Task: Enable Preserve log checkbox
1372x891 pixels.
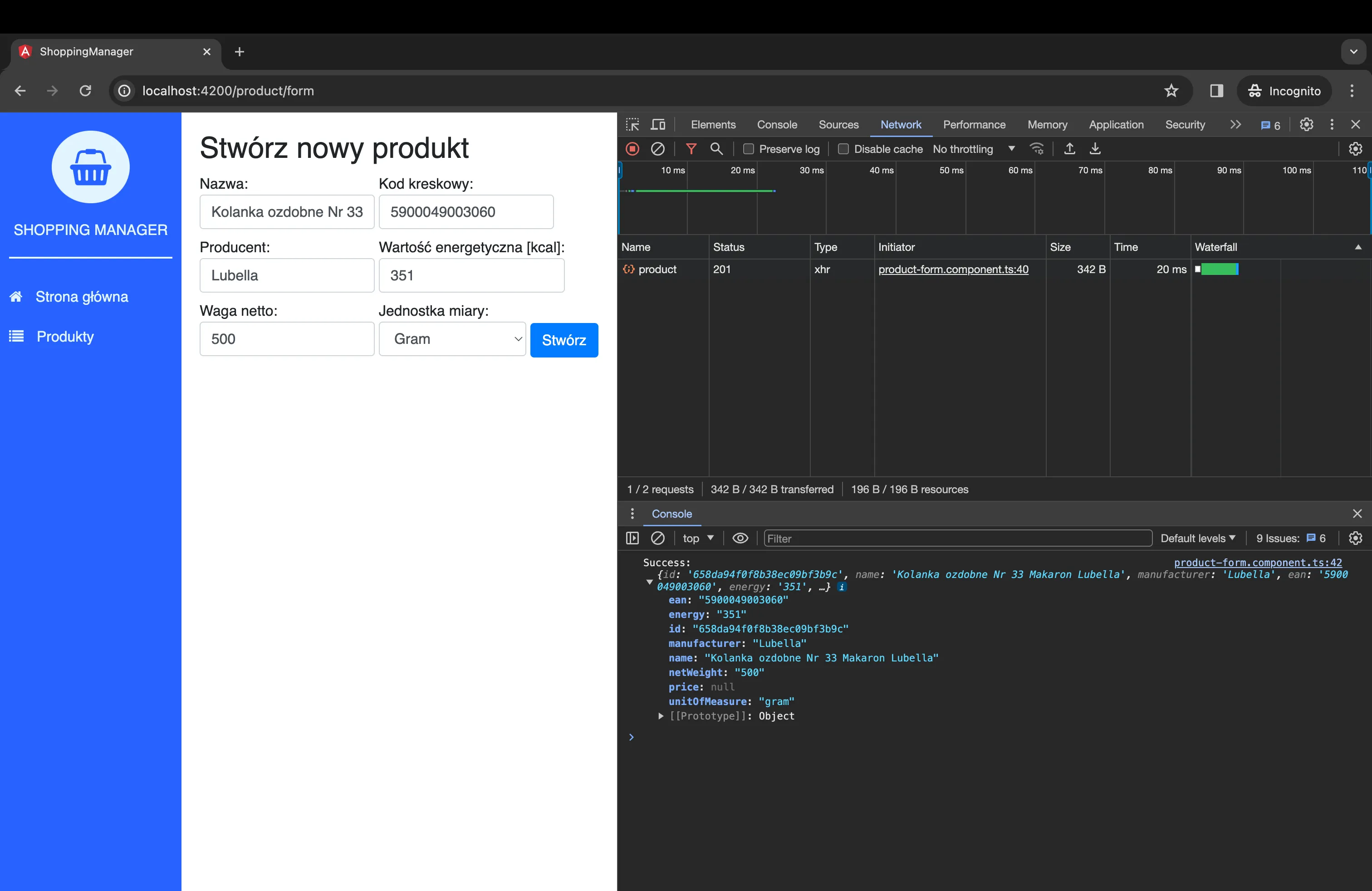Action: [748, 149]
